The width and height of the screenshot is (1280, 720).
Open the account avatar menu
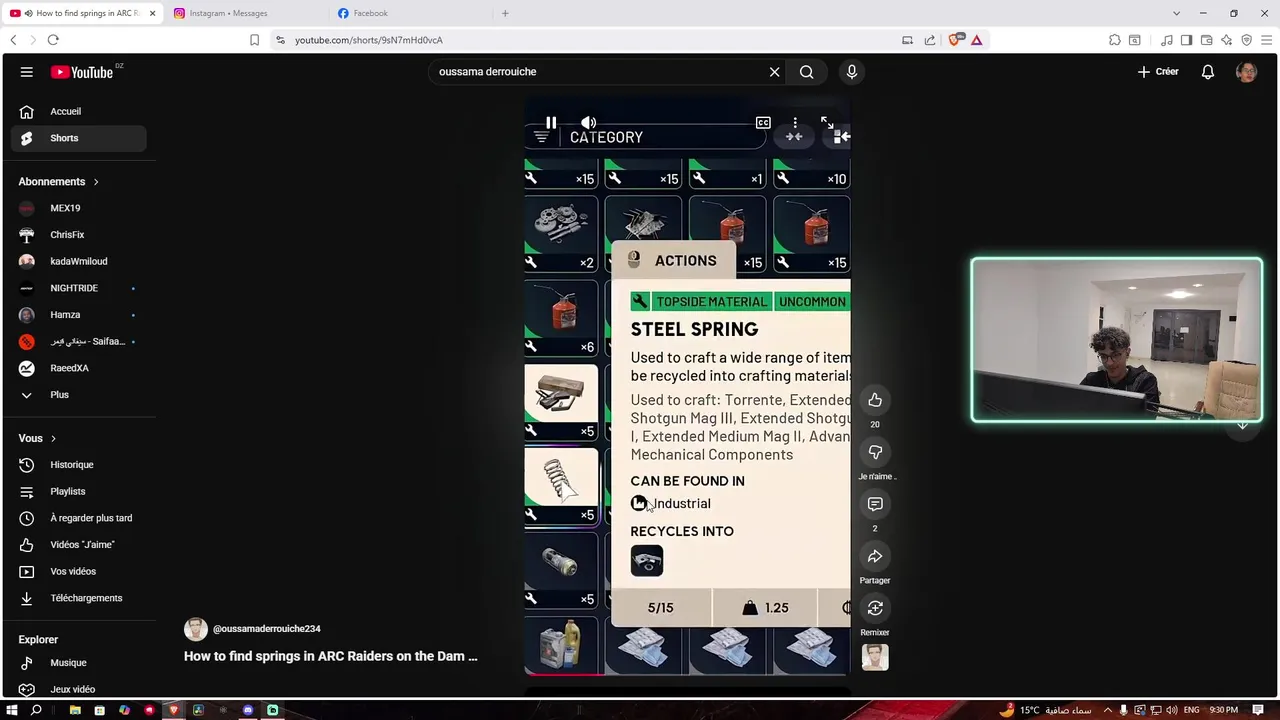pos(1246,72)
